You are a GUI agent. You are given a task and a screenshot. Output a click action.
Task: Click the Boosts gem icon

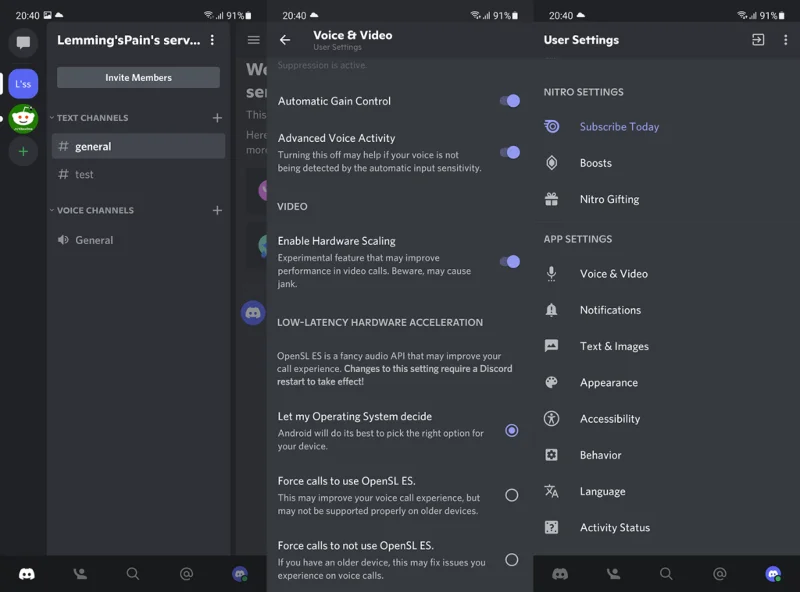[552, 163]
